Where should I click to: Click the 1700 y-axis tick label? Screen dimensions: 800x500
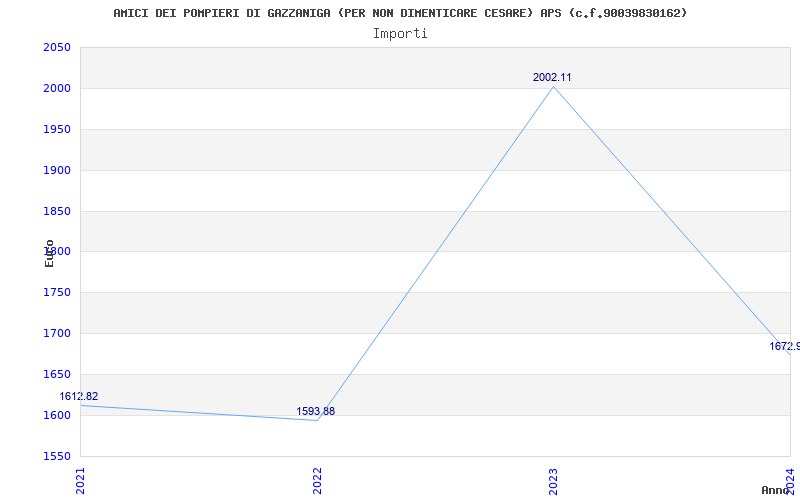[x=57, y=333]
